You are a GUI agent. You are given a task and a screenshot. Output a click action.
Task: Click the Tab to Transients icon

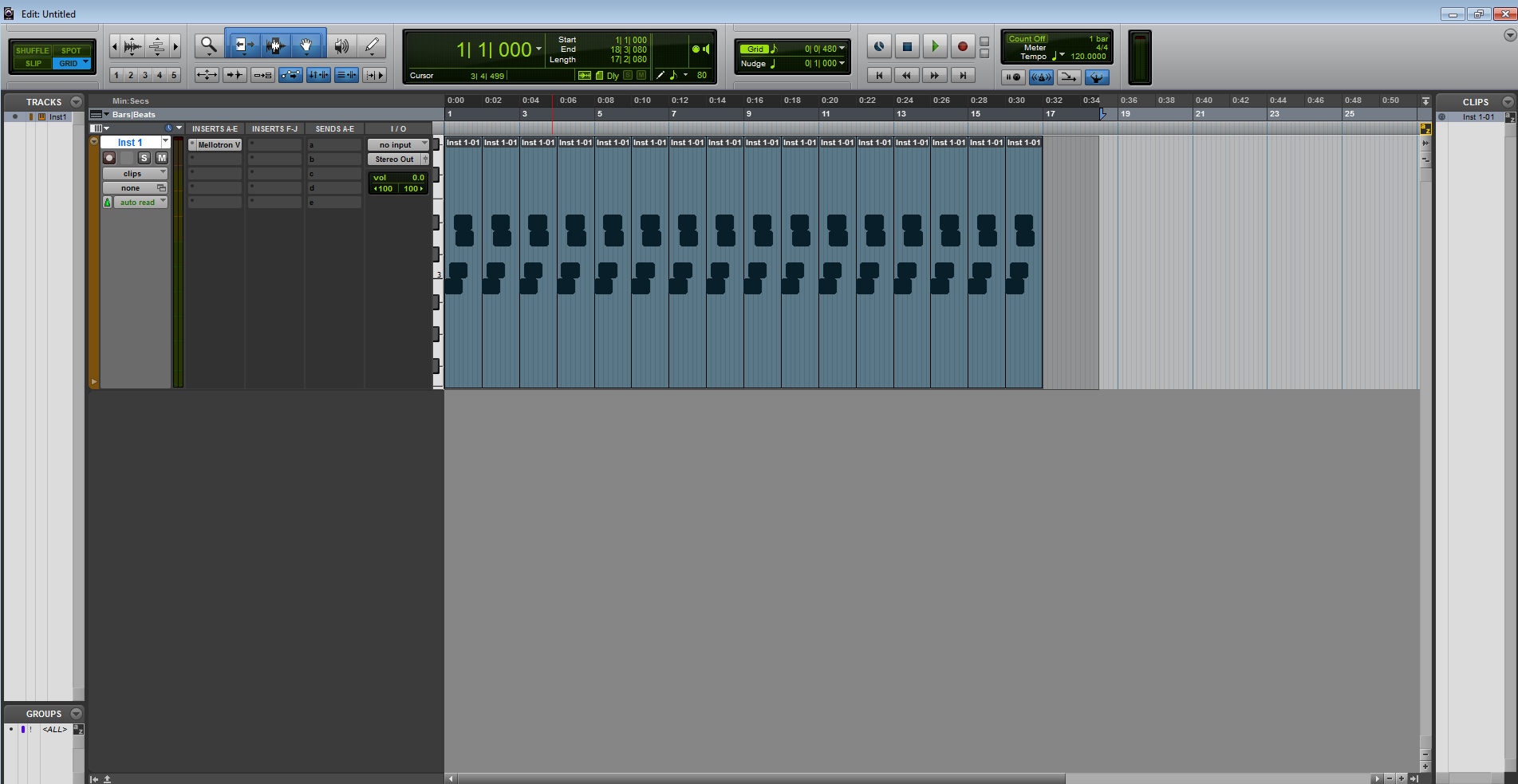pyautogui.click(x=235, y=75)
